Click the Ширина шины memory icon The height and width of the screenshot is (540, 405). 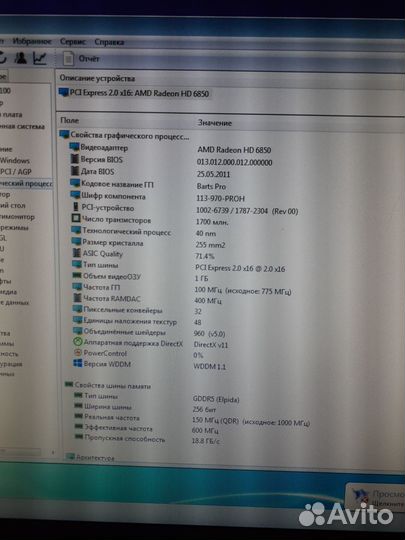click(79, 406)
